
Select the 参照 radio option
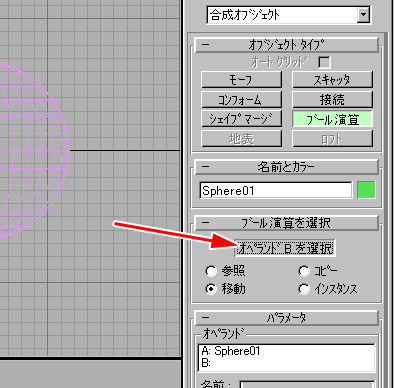225,271
